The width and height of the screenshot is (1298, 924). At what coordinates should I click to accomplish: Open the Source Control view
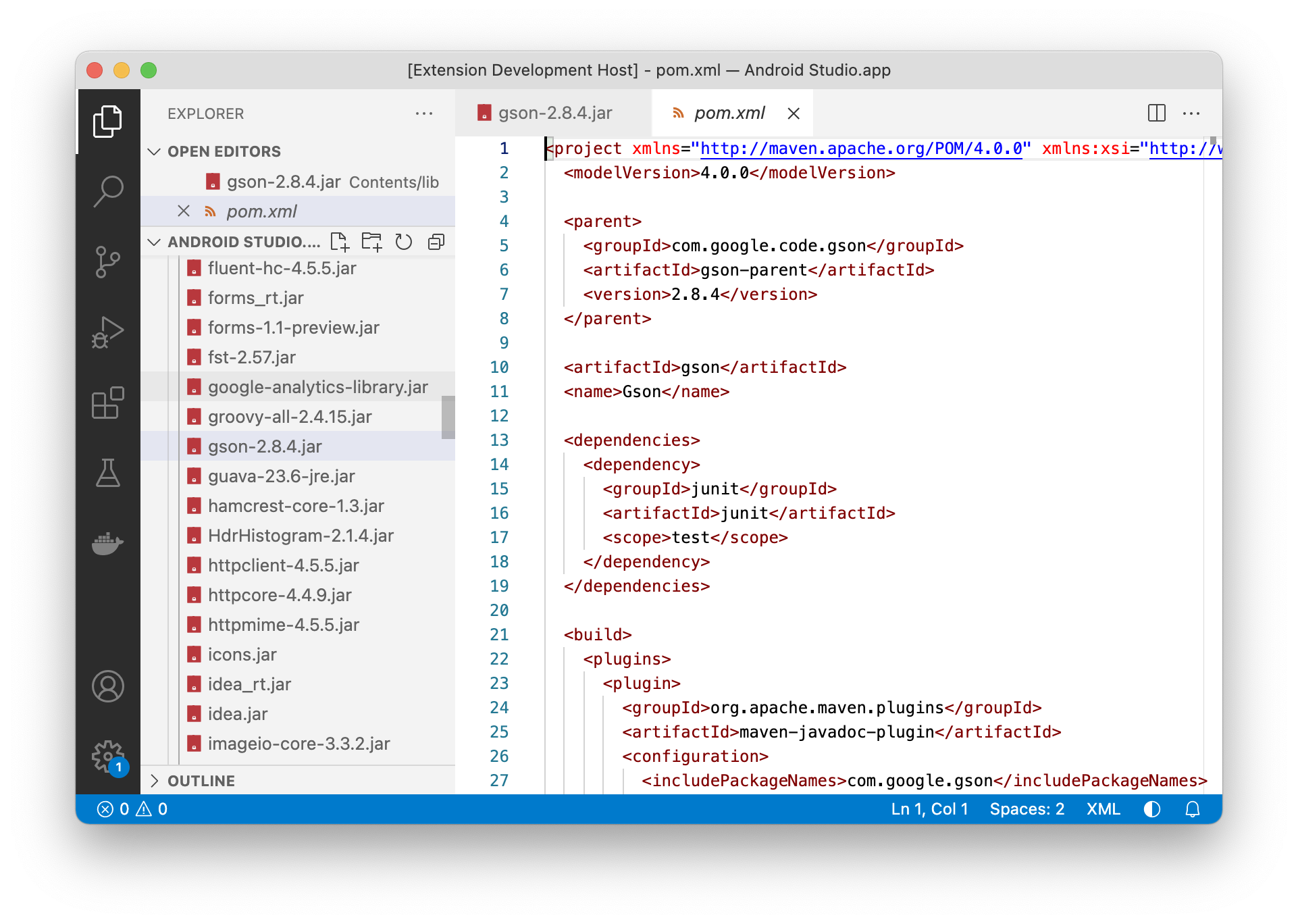coord(108,261)
